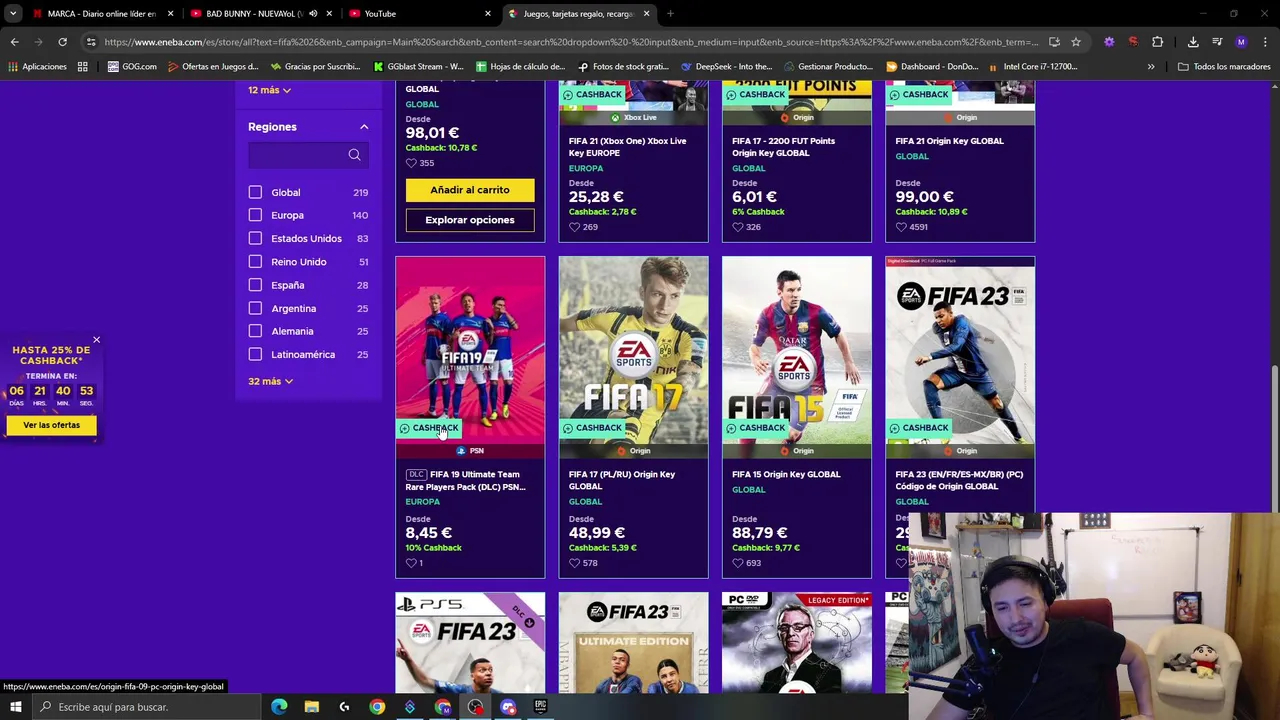Viewport: 1280px width, 720px height.
Task: Collapse the Regiones filter section
Action: click(364, 127)
